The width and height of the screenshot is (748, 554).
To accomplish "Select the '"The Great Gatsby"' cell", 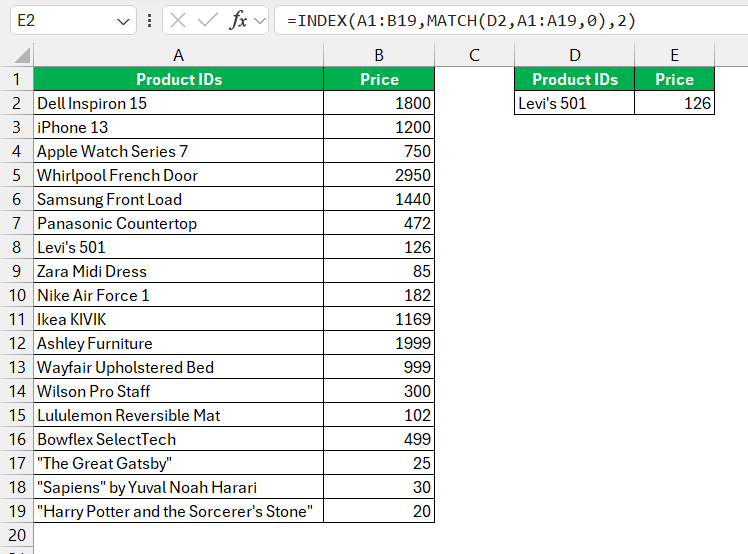I will (178, 463).
